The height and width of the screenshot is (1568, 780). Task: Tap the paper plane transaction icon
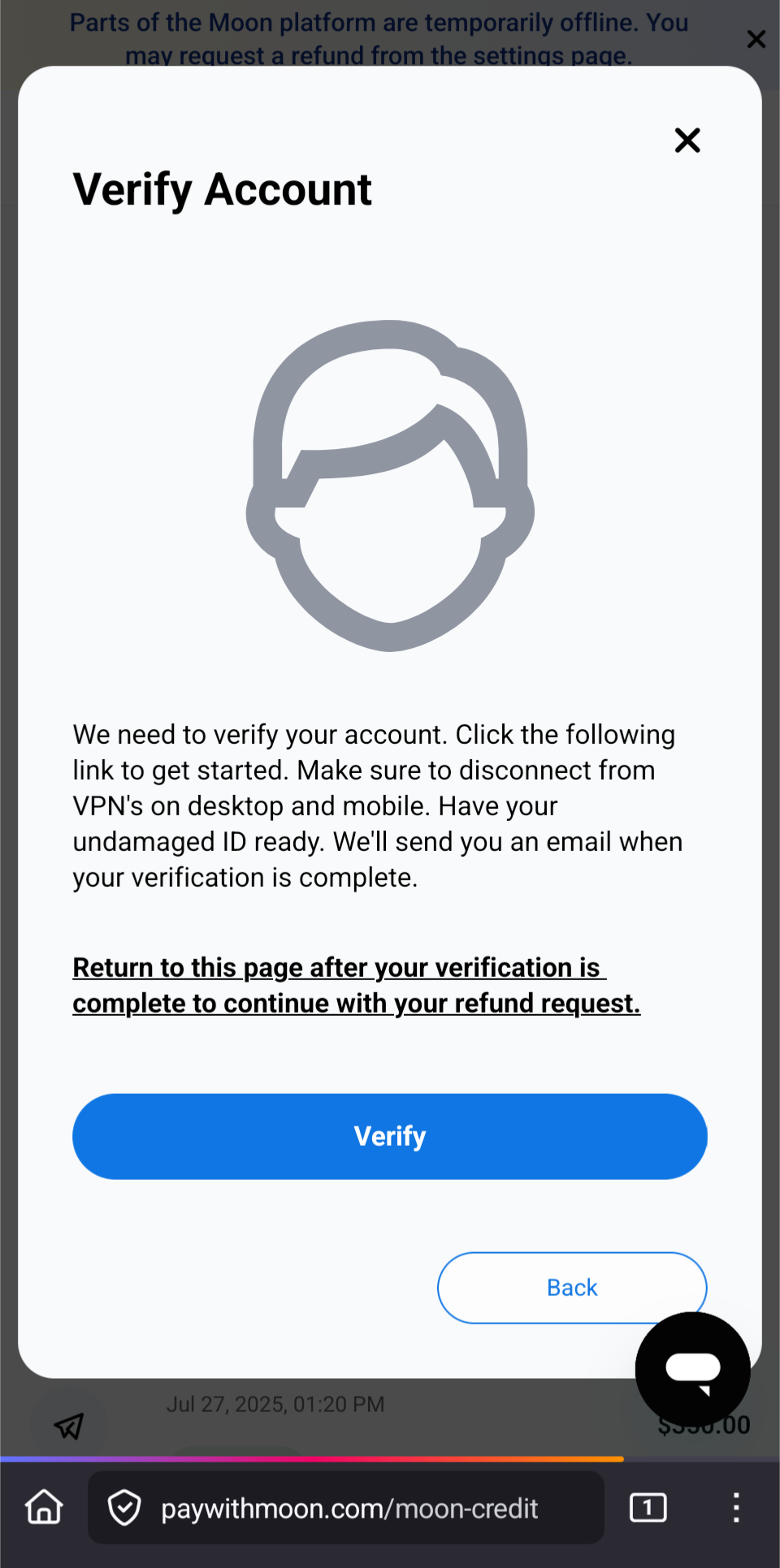pos(69,1426)
